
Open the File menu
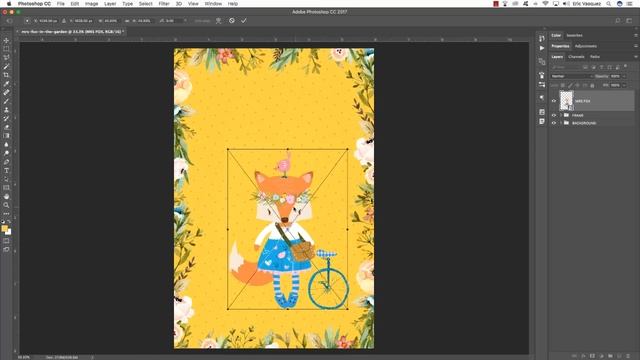pos(61,4)
